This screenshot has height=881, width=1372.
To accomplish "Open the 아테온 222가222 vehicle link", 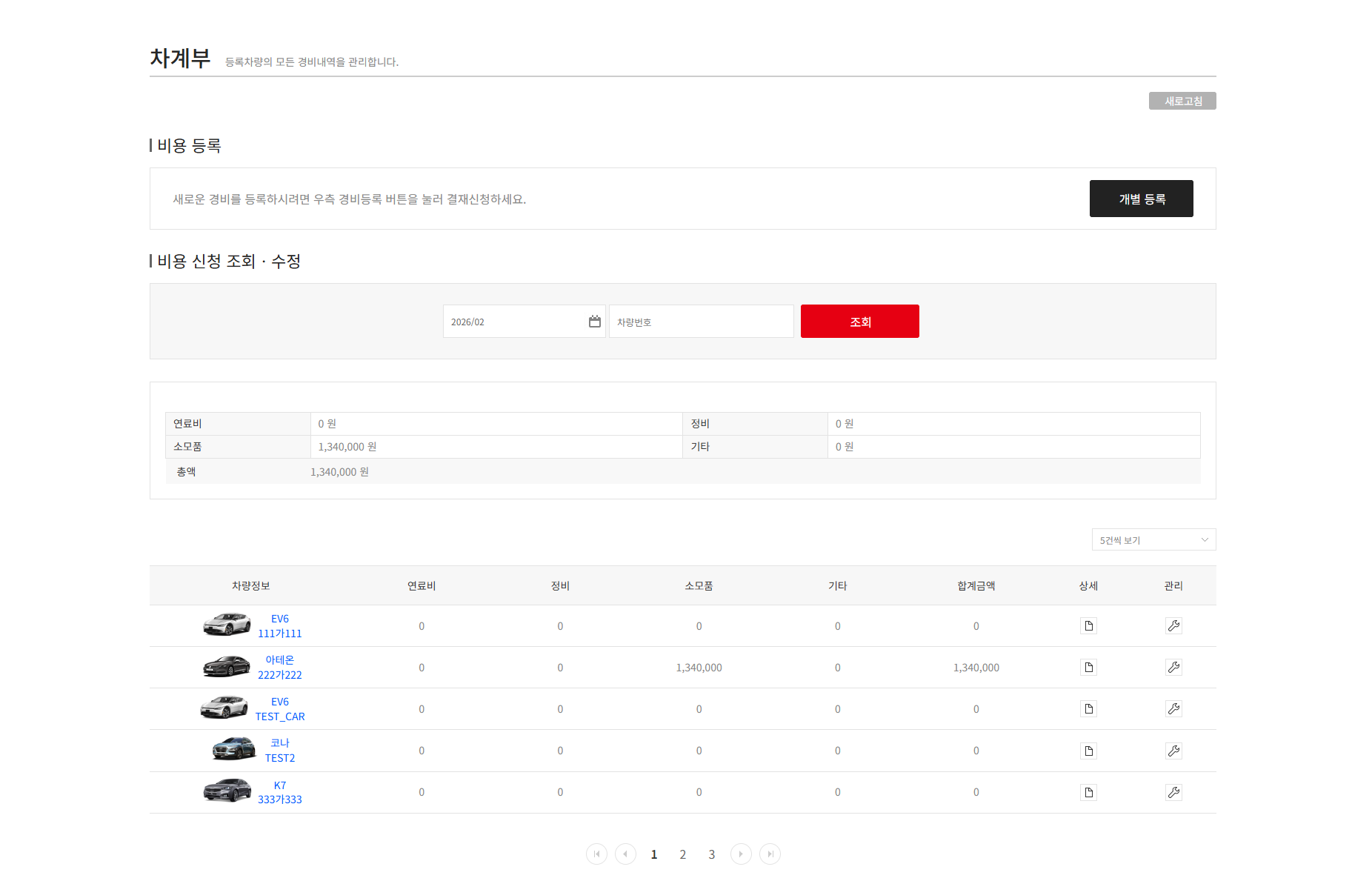I will click(x=280, y=668).
